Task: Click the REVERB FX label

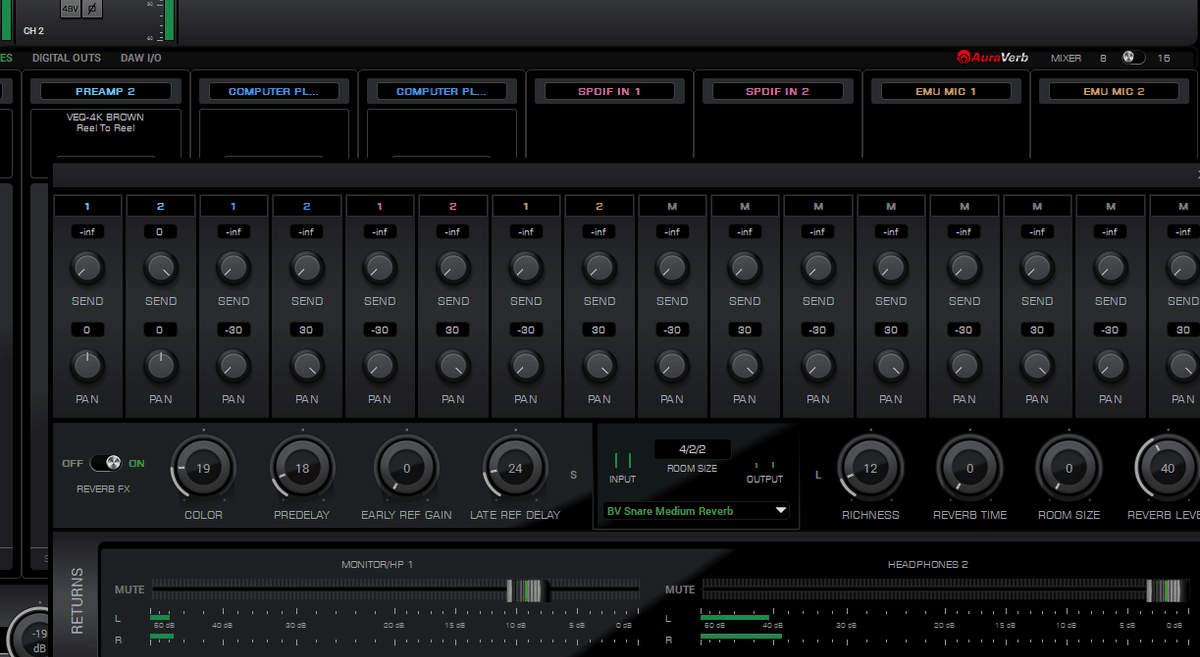Action: (105, 489)
